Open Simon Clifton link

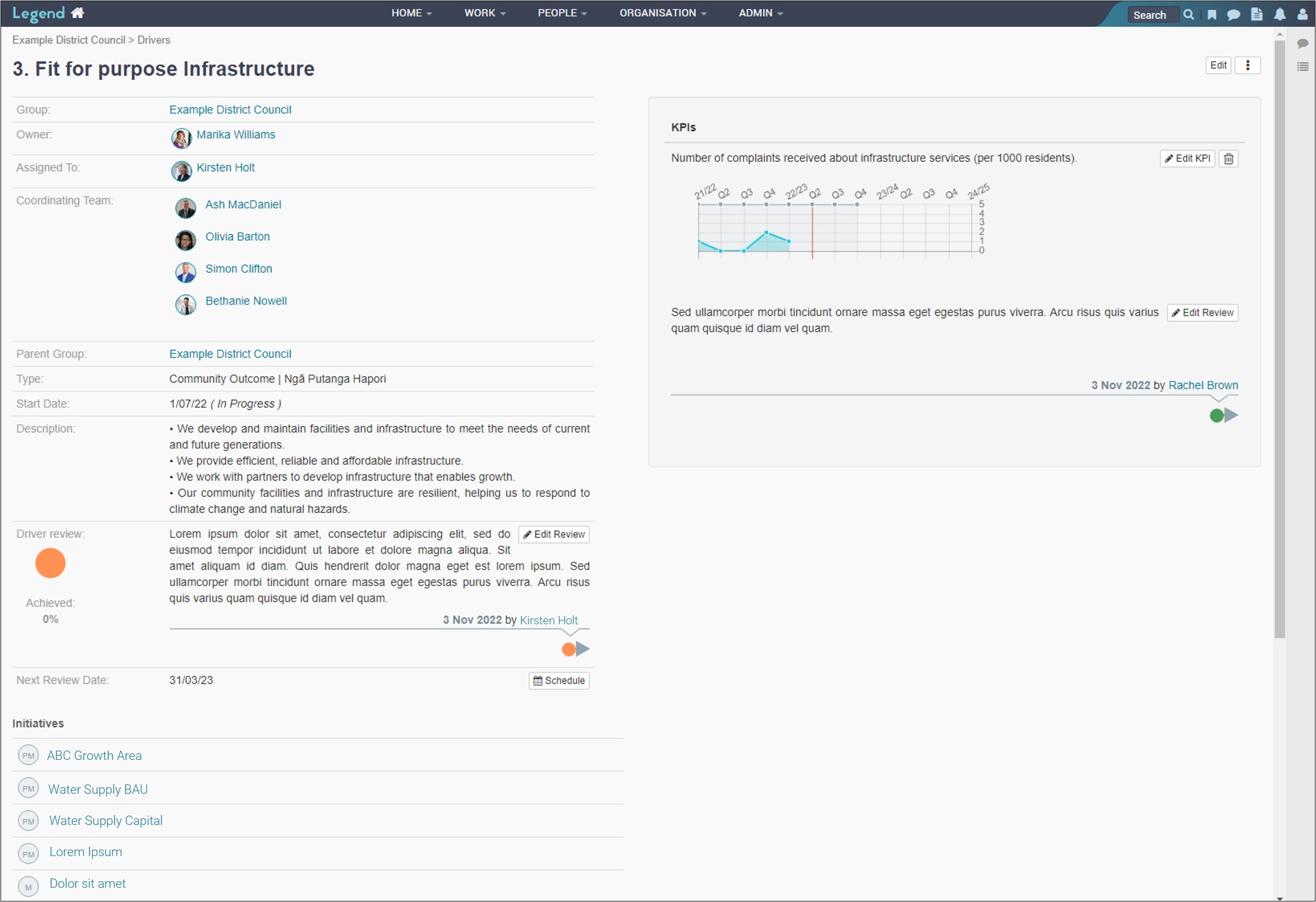point(238,269)
